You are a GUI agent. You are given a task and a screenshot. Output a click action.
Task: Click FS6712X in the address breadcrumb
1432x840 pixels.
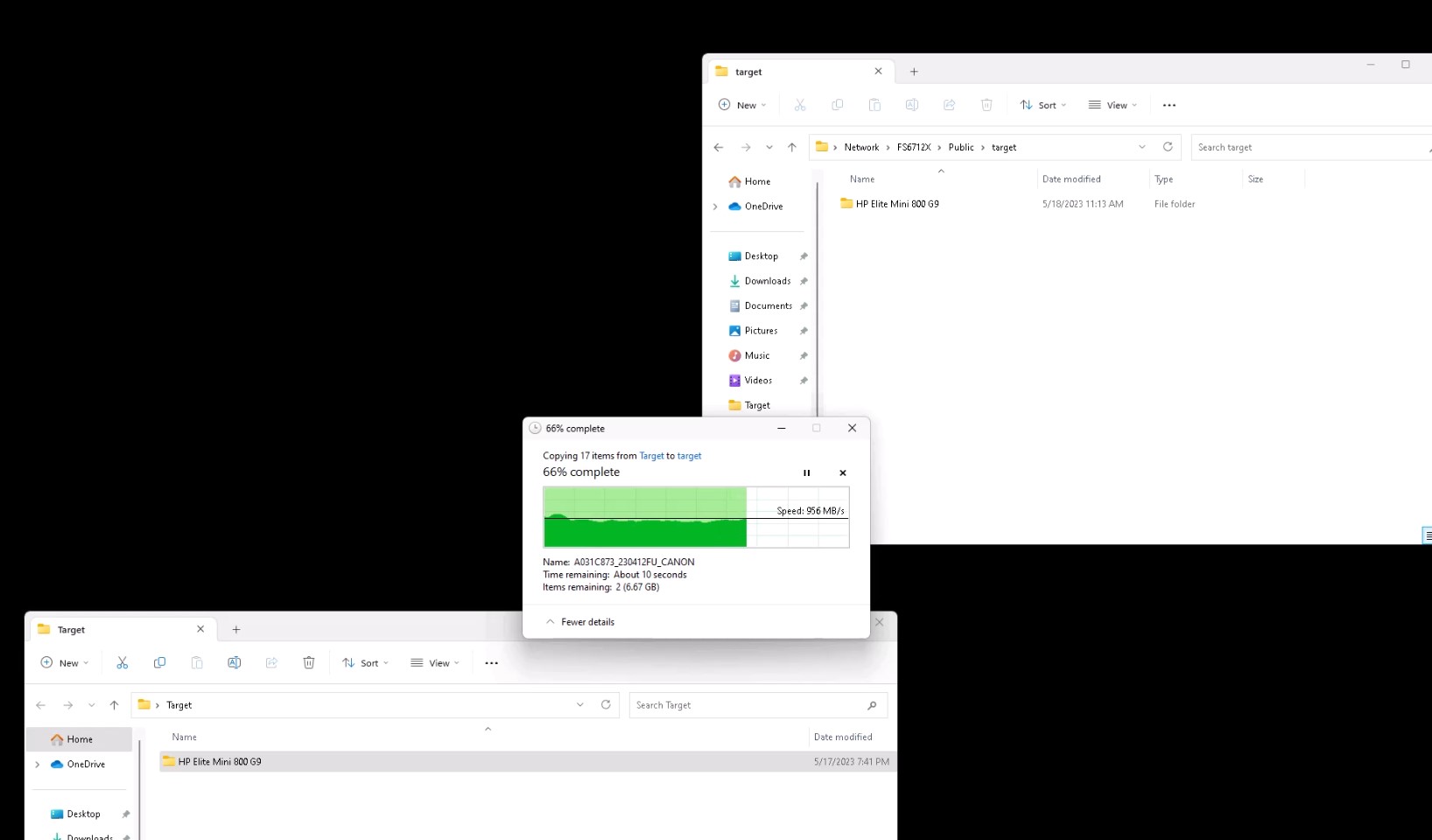[x=914, y=147]
